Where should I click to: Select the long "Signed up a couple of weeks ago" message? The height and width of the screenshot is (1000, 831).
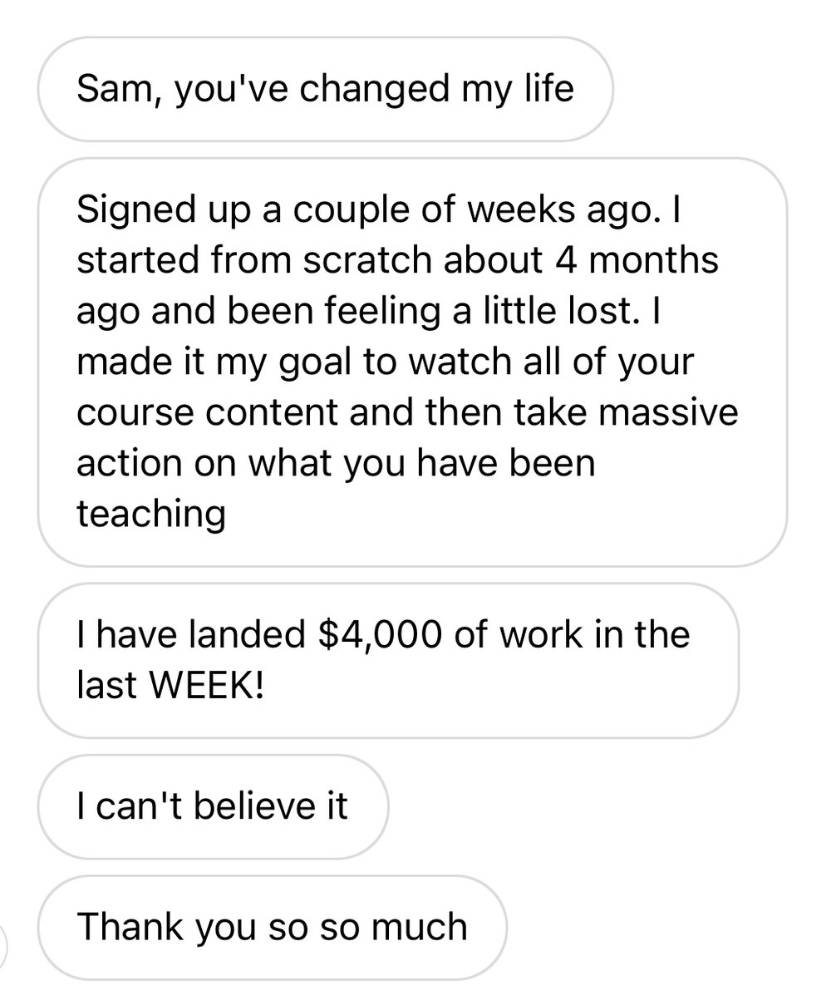point(412,362)
